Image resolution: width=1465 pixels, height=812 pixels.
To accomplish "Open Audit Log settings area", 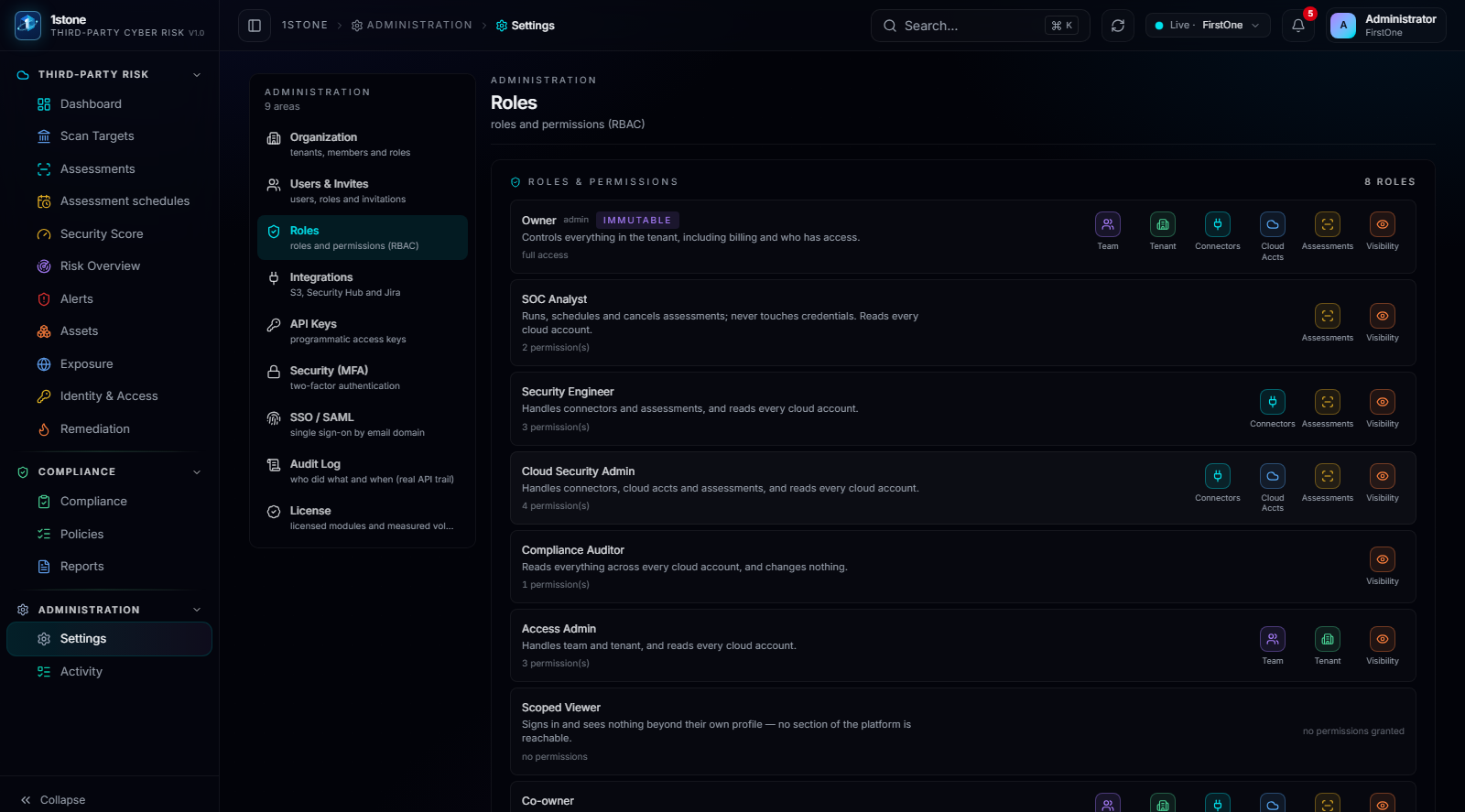I will coord(363,471).
